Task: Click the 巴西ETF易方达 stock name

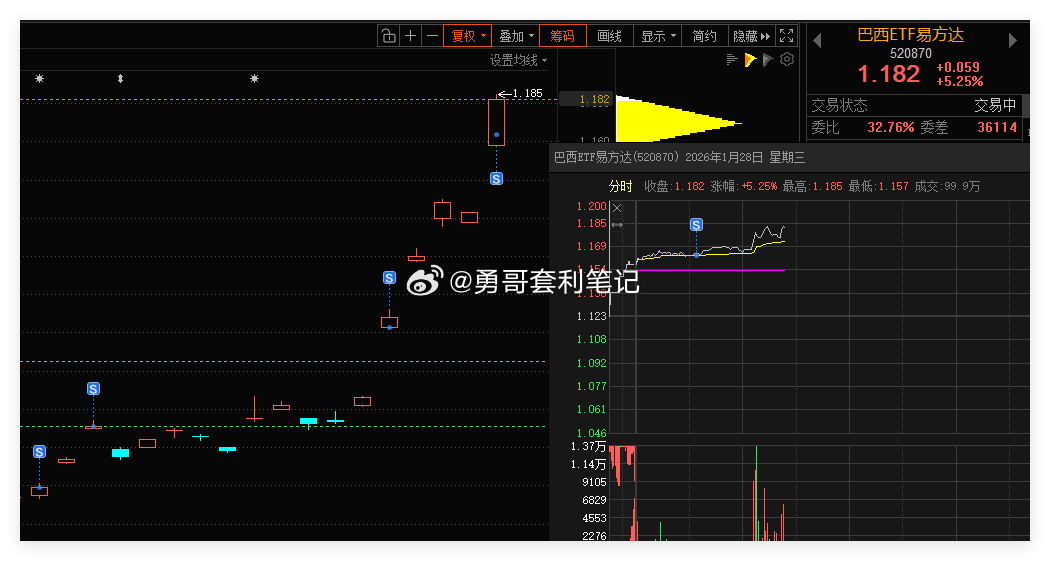Action: (910, 35)
